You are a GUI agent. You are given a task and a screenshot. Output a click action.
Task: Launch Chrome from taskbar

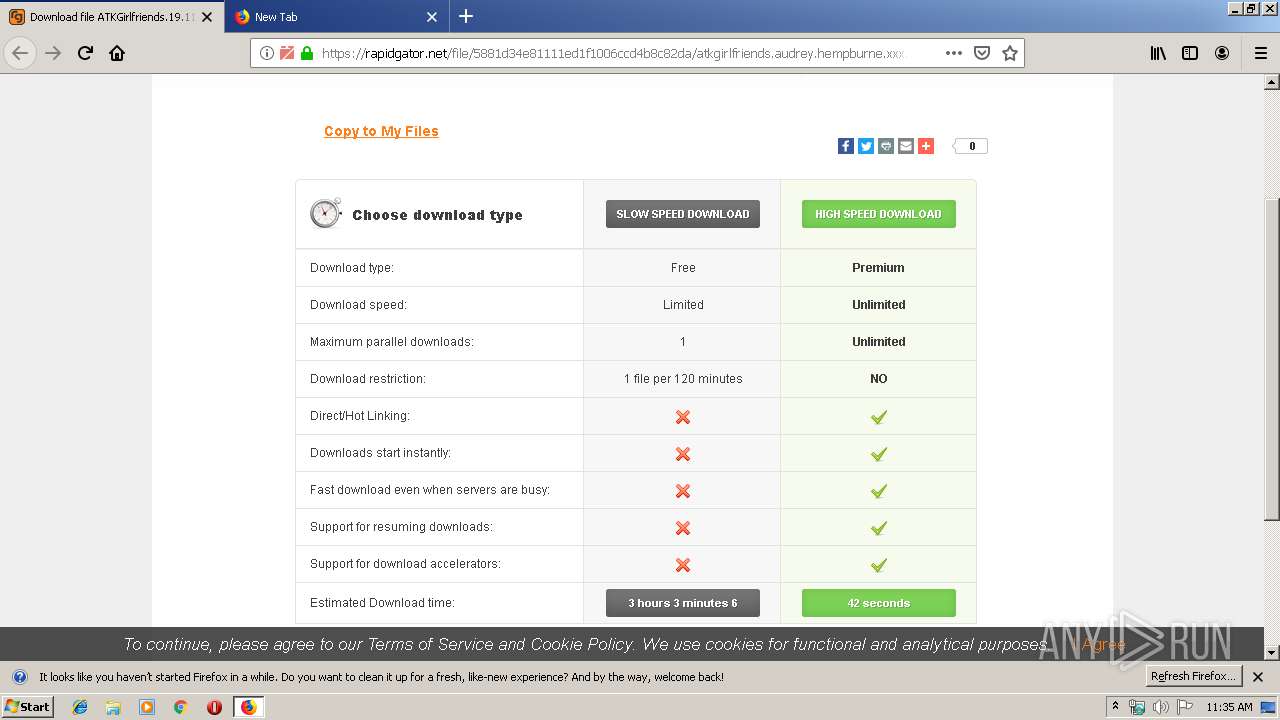coord(180,707)
